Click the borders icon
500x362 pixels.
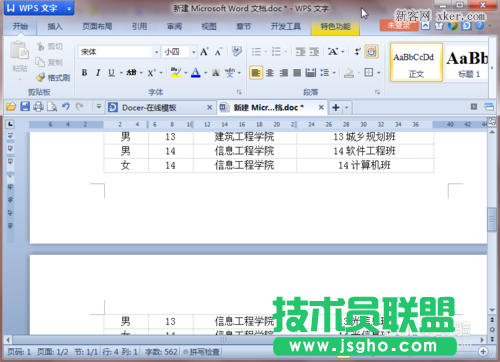pyautogui.click(x=369, y=72)
